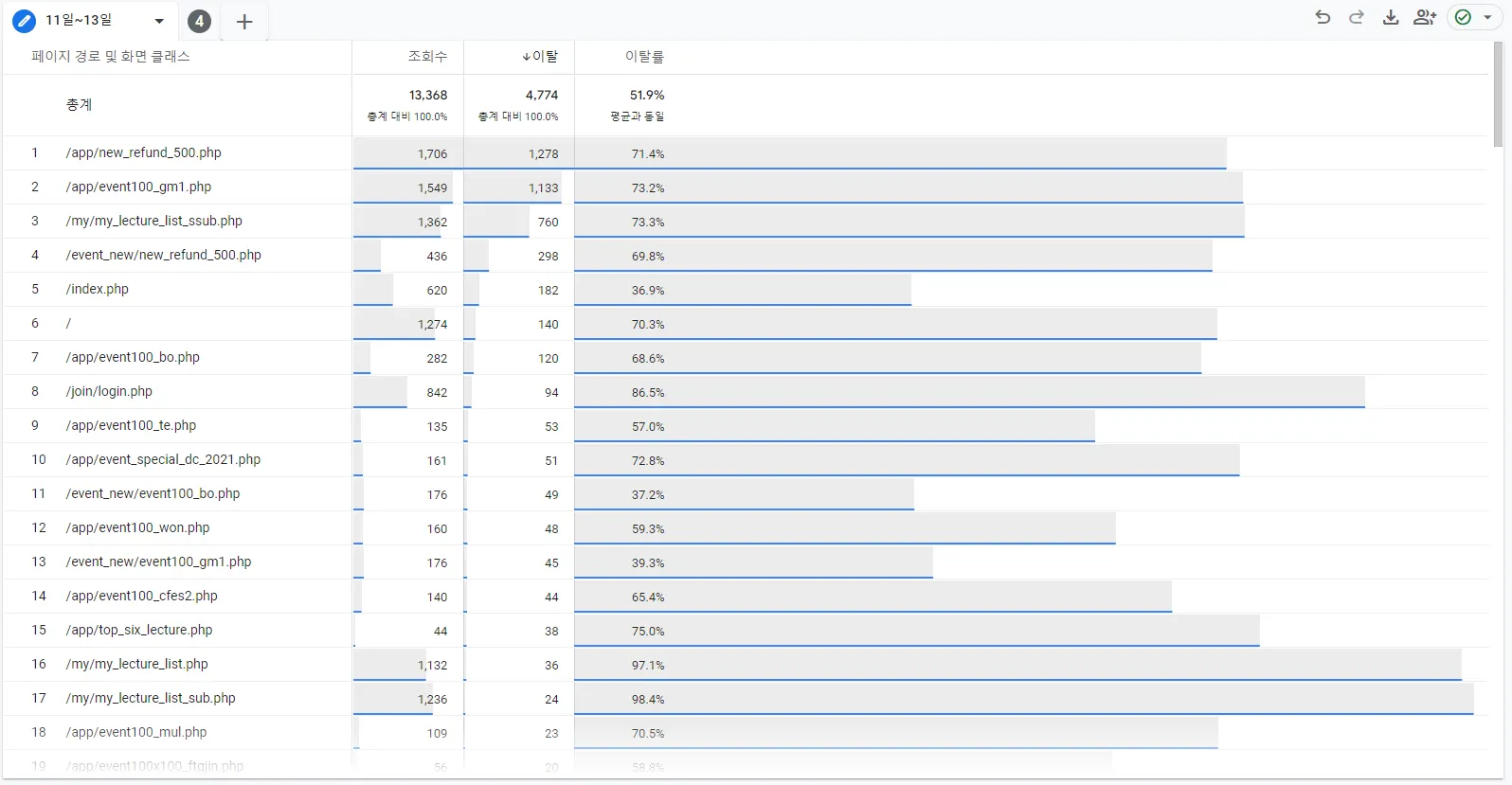Click the number 4 tab badge

click(x=199, y=21)
